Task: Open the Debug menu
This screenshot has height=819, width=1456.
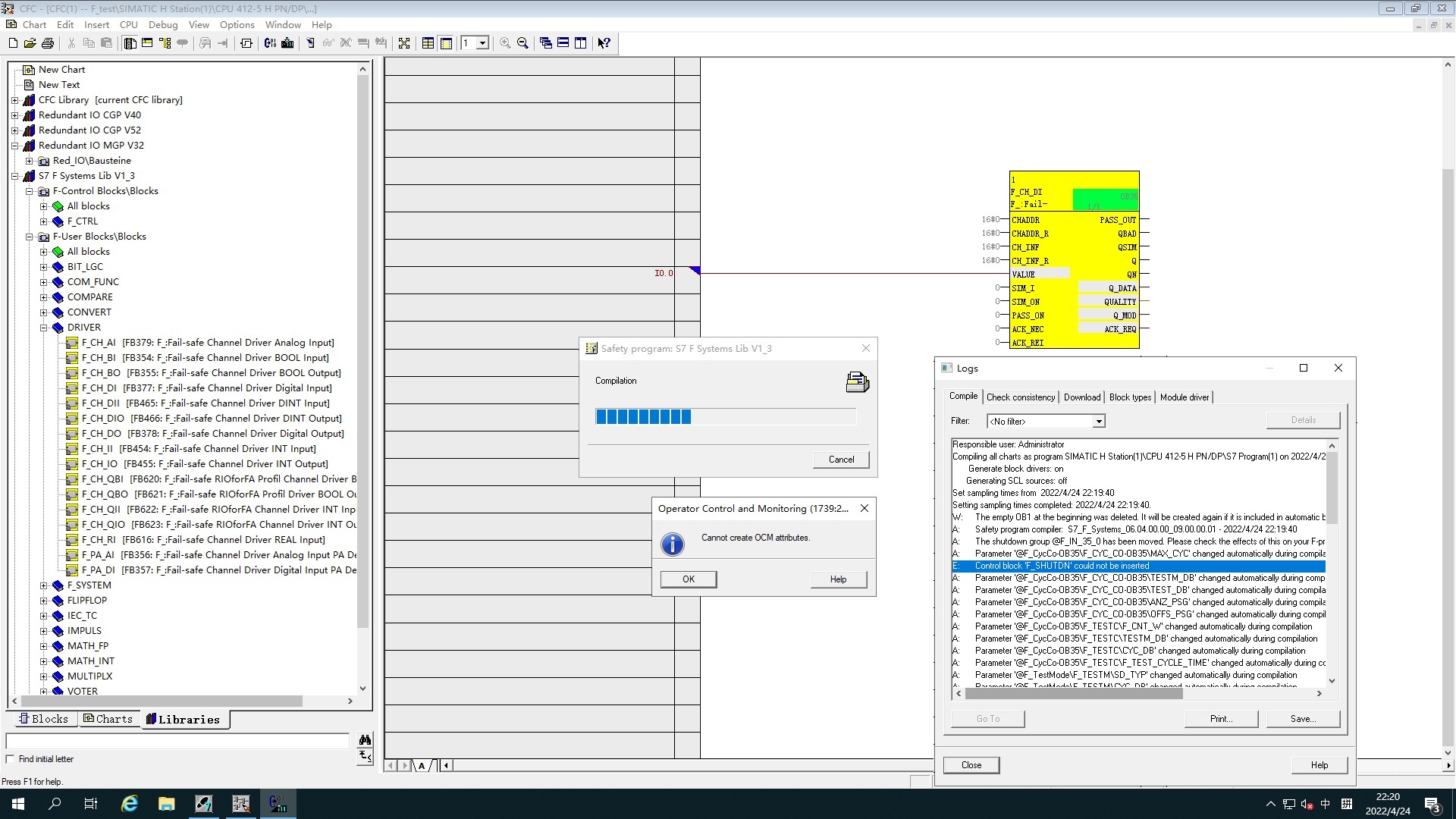Action: click(x=162, y=24)
